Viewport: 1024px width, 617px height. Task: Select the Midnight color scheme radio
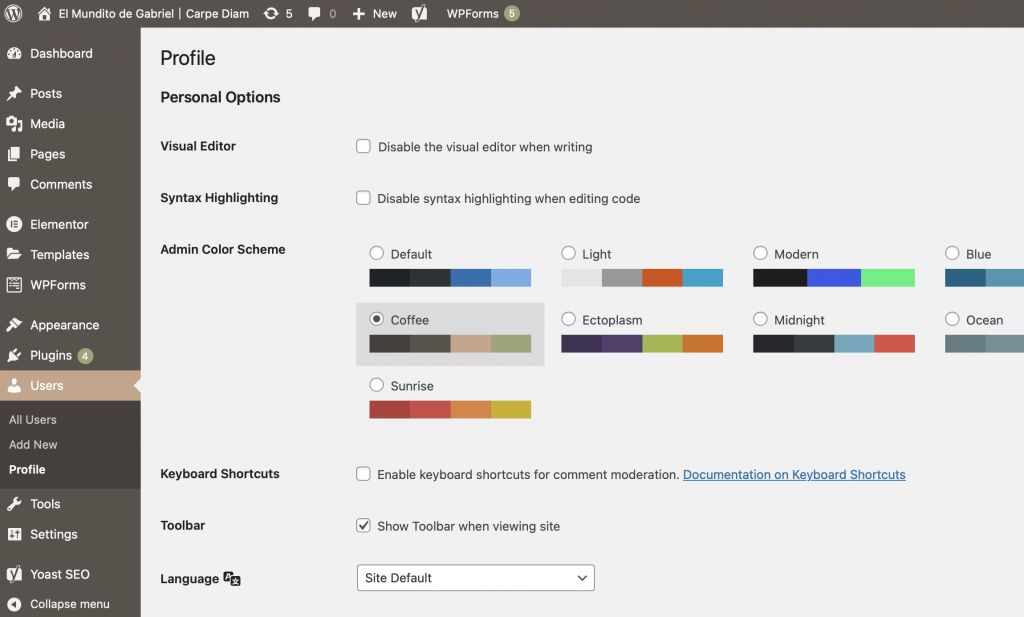point(761,319)
